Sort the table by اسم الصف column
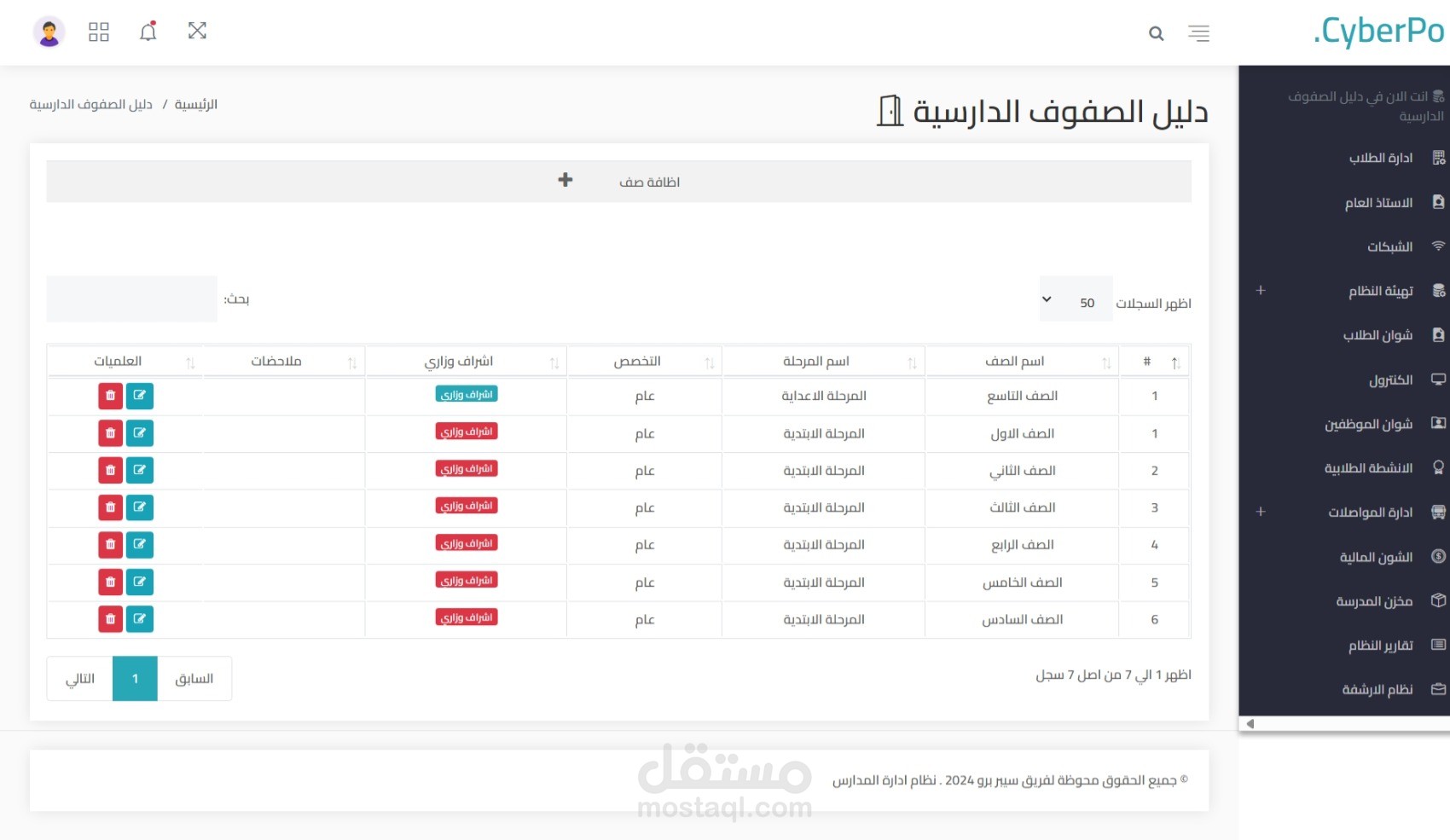This screenshot has width=1450, height=840. point(1022,362)
